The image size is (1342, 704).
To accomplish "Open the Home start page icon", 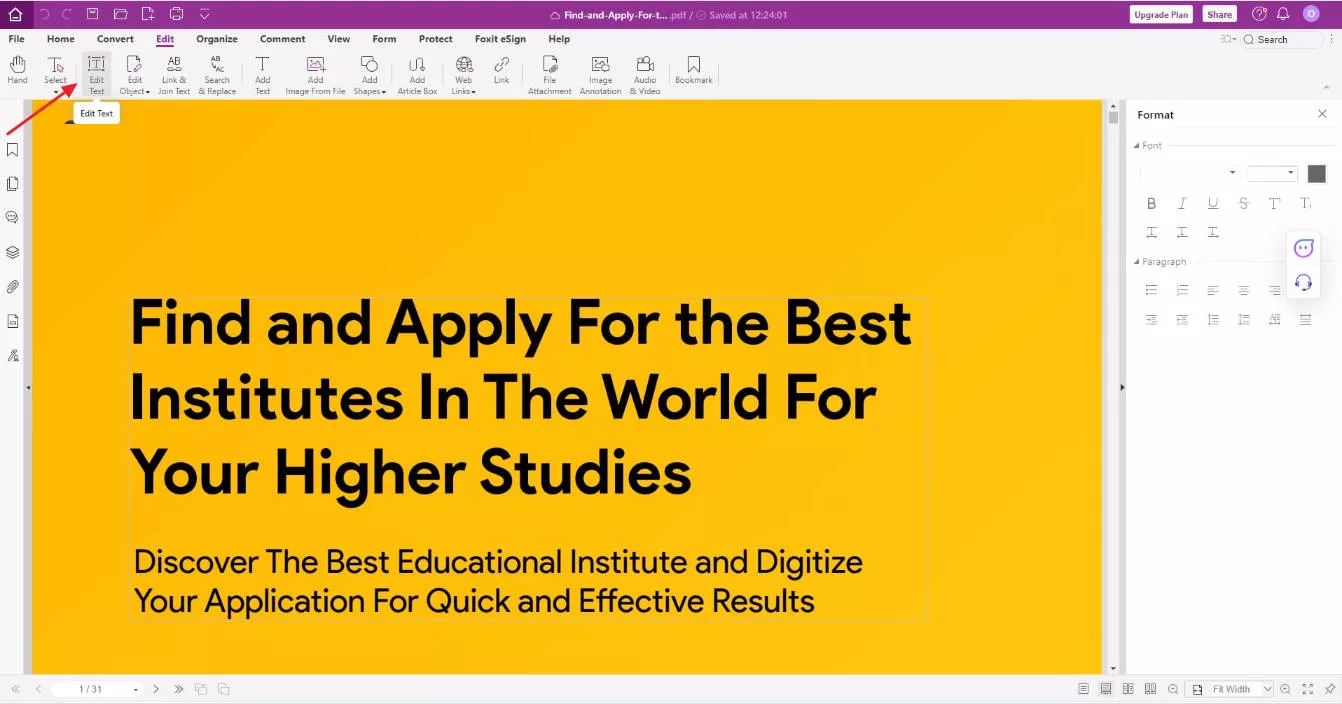I will (x=15, y=14).
